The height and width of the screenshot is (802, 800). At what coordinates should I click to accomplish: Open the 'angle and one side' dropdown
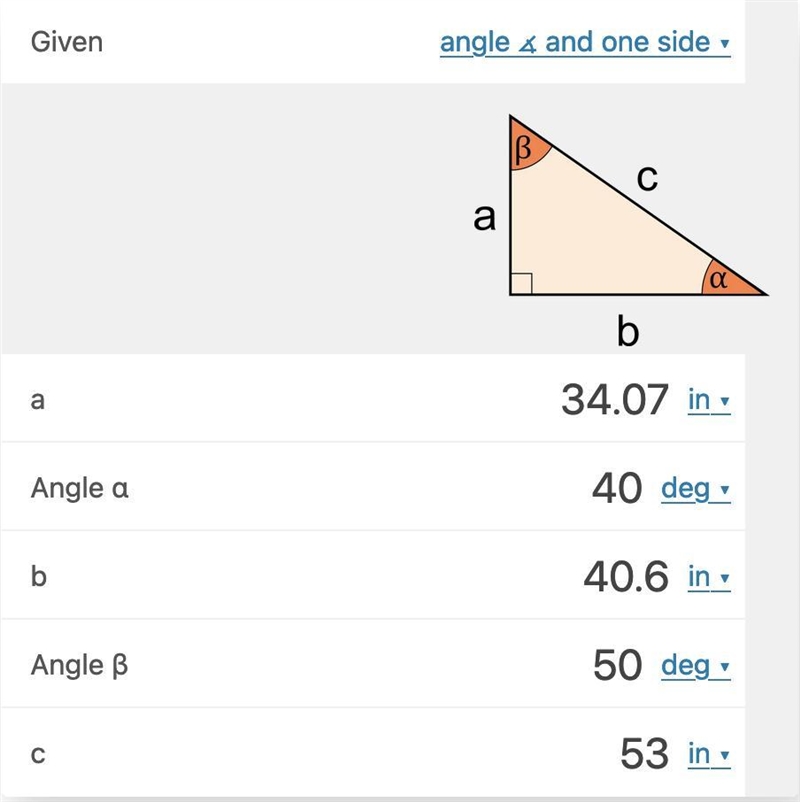pos(585,43)
